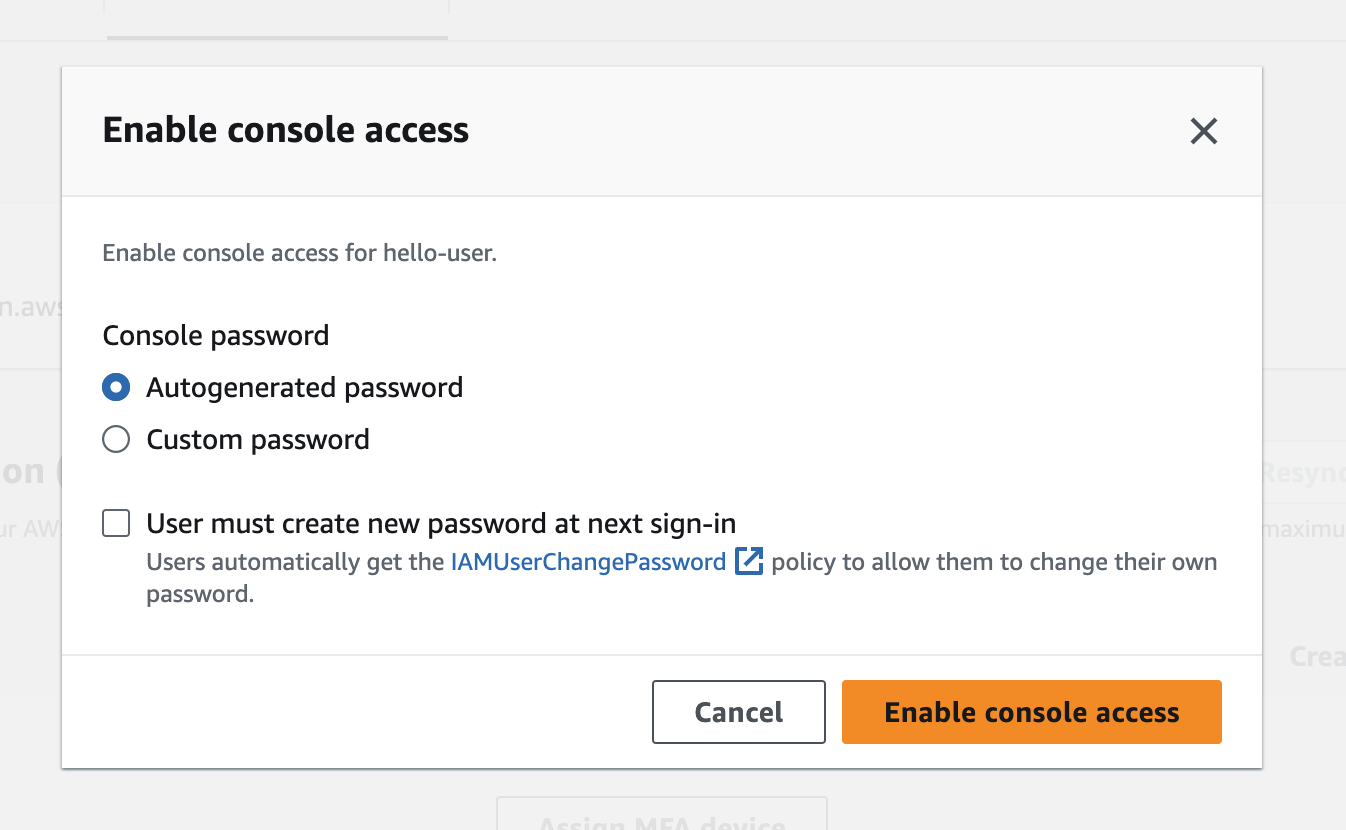Tick the new password at next sign-in checkbox
This screenshot has height=830, width=1346.
116,523
